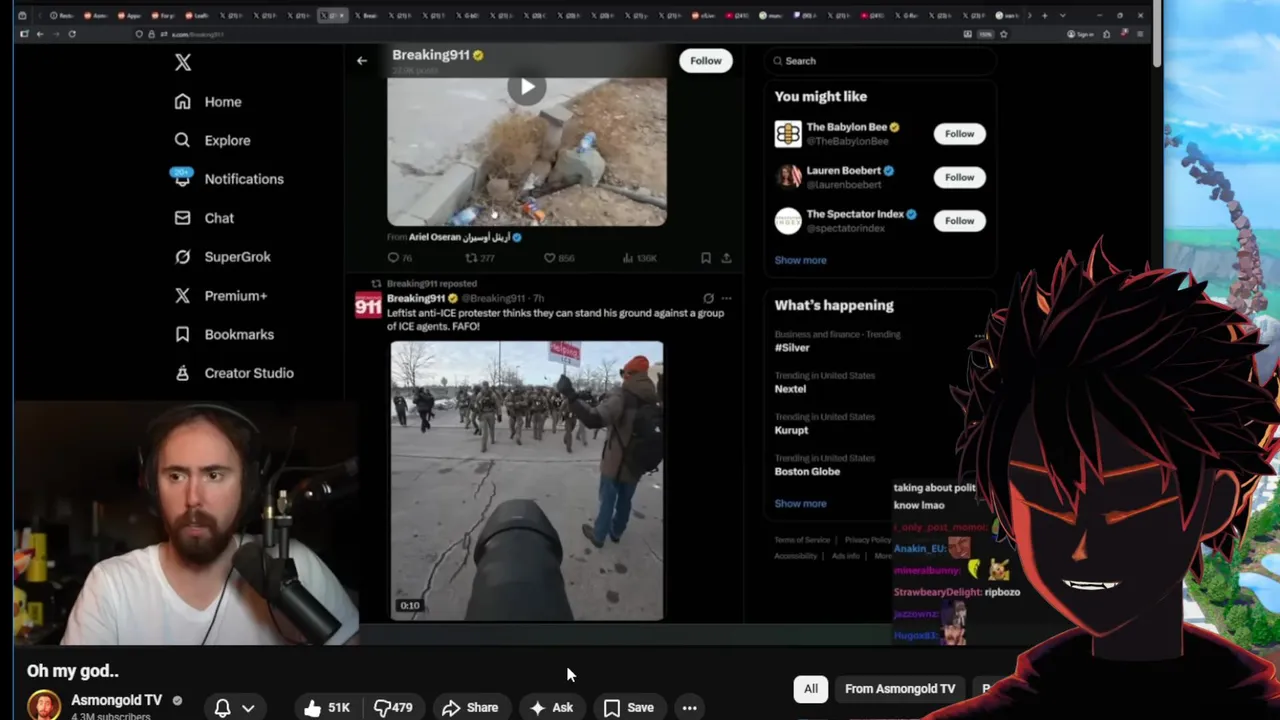Open Bookmarks in X sidebar
1280x720 pixels.
[224, 334]
